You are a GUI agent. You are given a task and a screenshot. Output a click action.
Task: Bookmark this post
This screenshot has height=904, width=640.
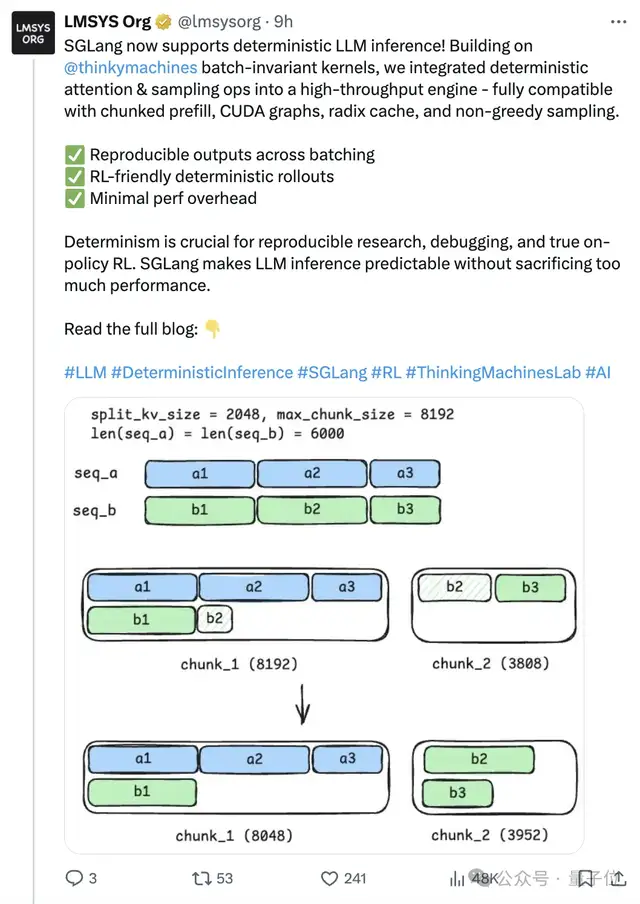587,878
